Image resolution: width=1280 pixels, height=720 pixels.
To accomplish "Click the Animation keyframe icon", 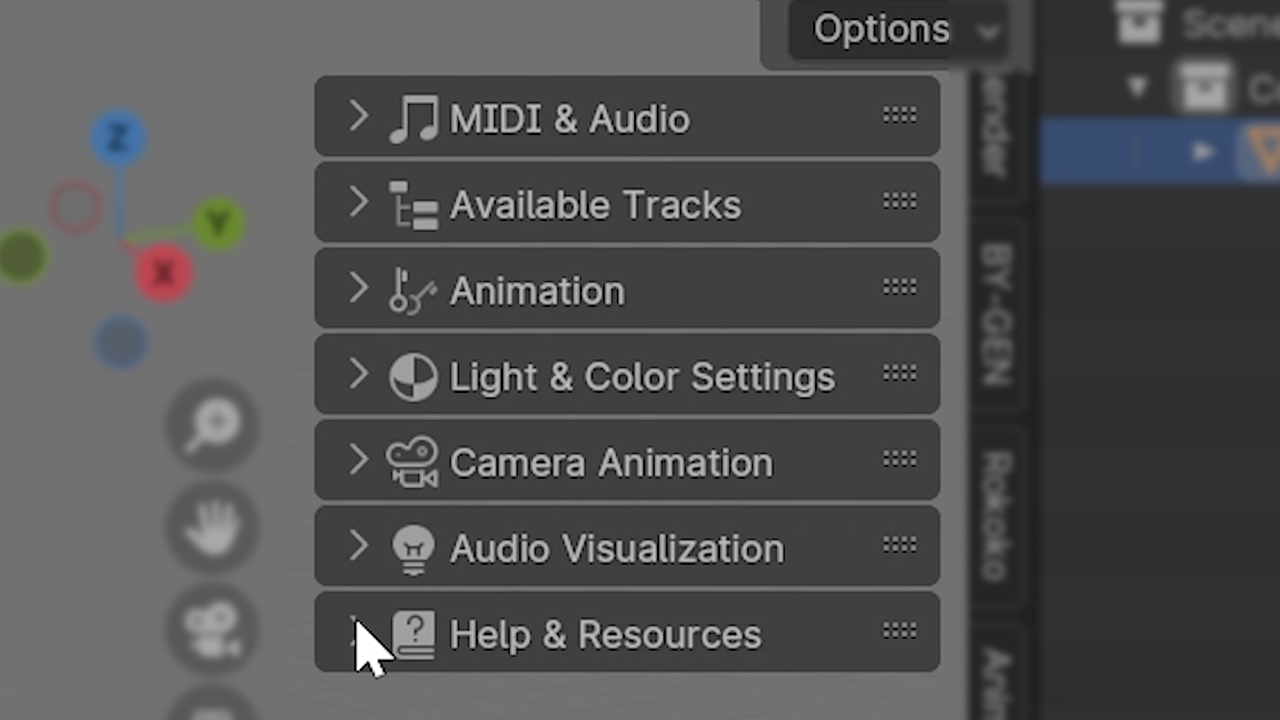I will (x=413, y=291).
